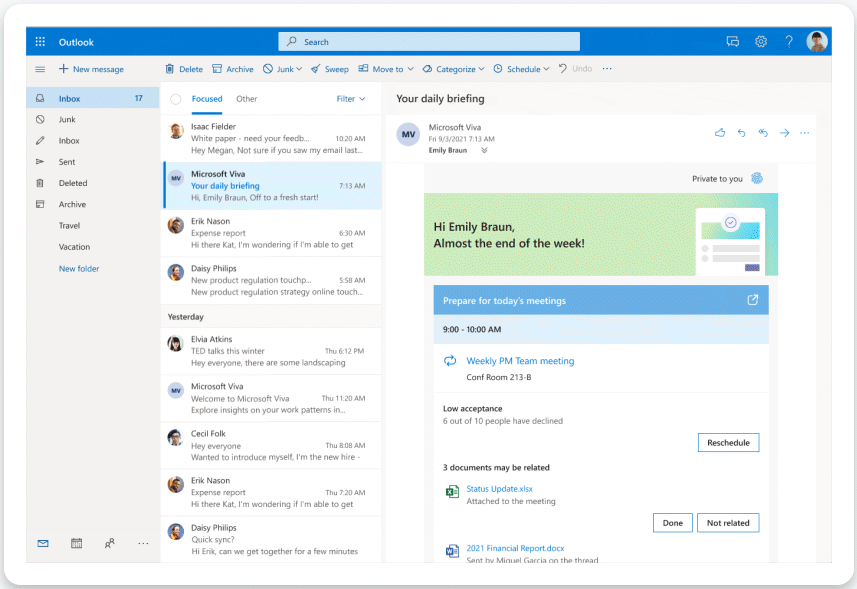
Task: Open the Filter dropdown
Action: coord(351,99)
